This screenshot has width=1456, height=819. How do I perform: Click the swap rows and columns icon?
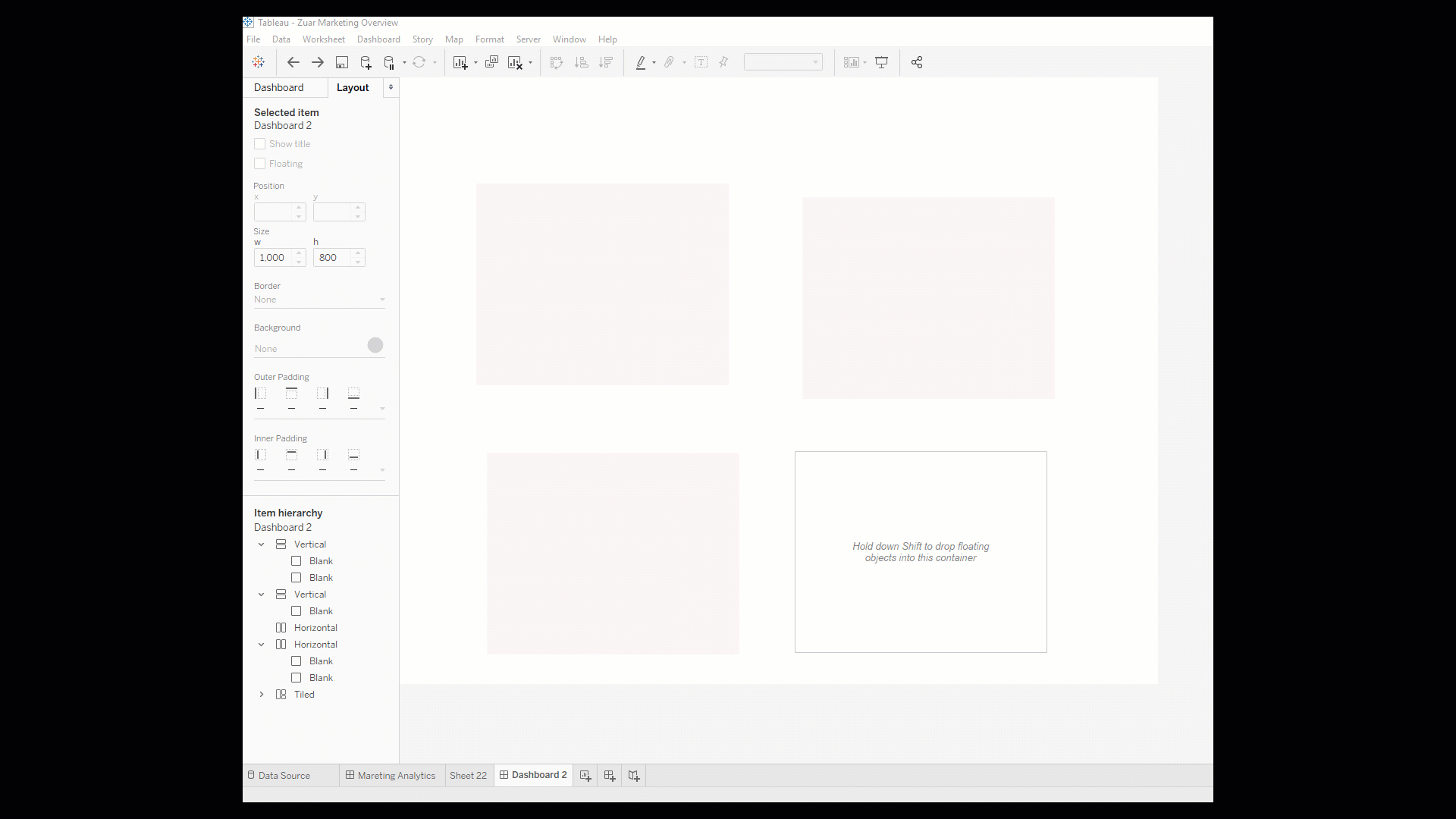pos(557,62)
